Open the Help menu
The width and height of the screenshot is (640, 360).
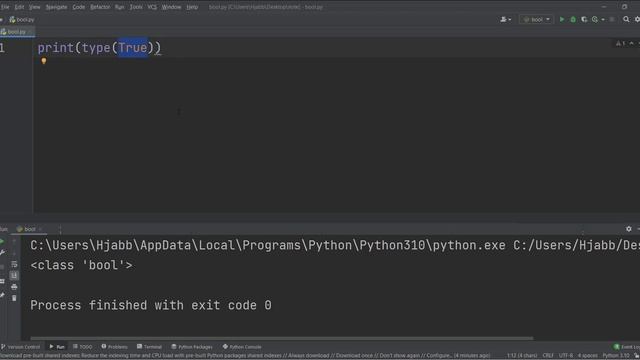coord(192,7)
